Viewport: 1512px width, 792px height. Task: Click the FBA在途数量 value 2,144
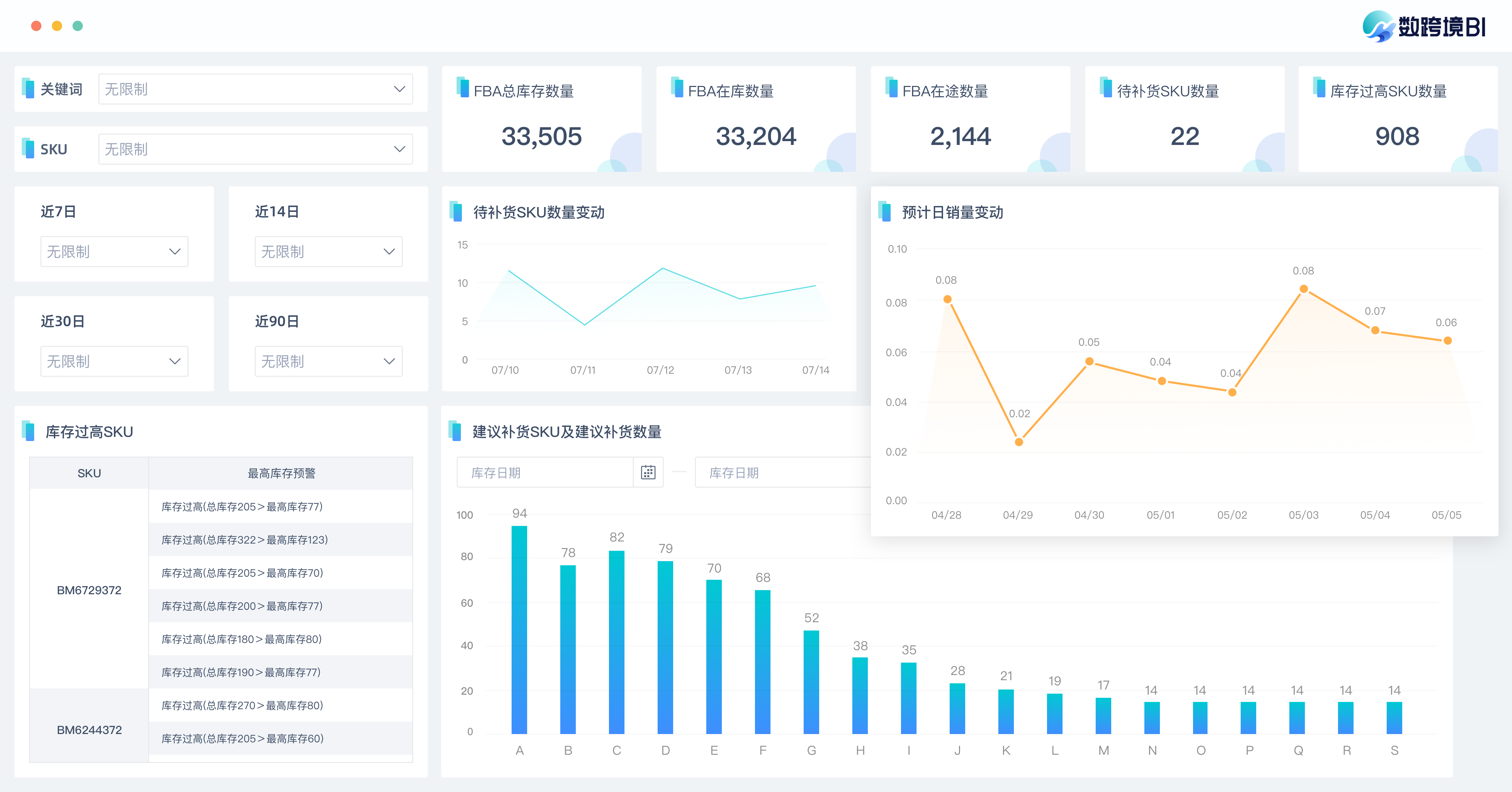click(960, 136)
